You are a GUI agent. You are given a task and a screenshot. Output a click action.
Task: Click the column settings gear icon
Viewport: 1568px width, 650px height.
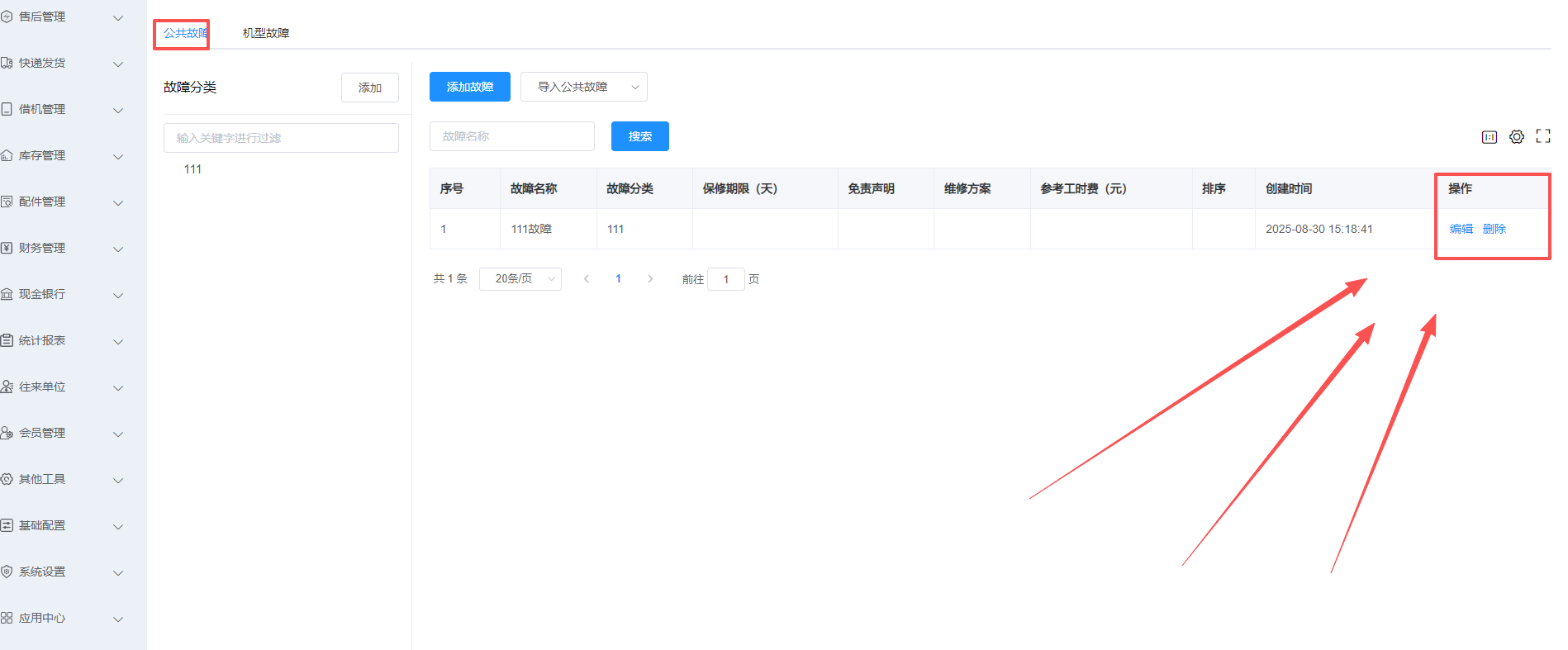pos(1516,137)
